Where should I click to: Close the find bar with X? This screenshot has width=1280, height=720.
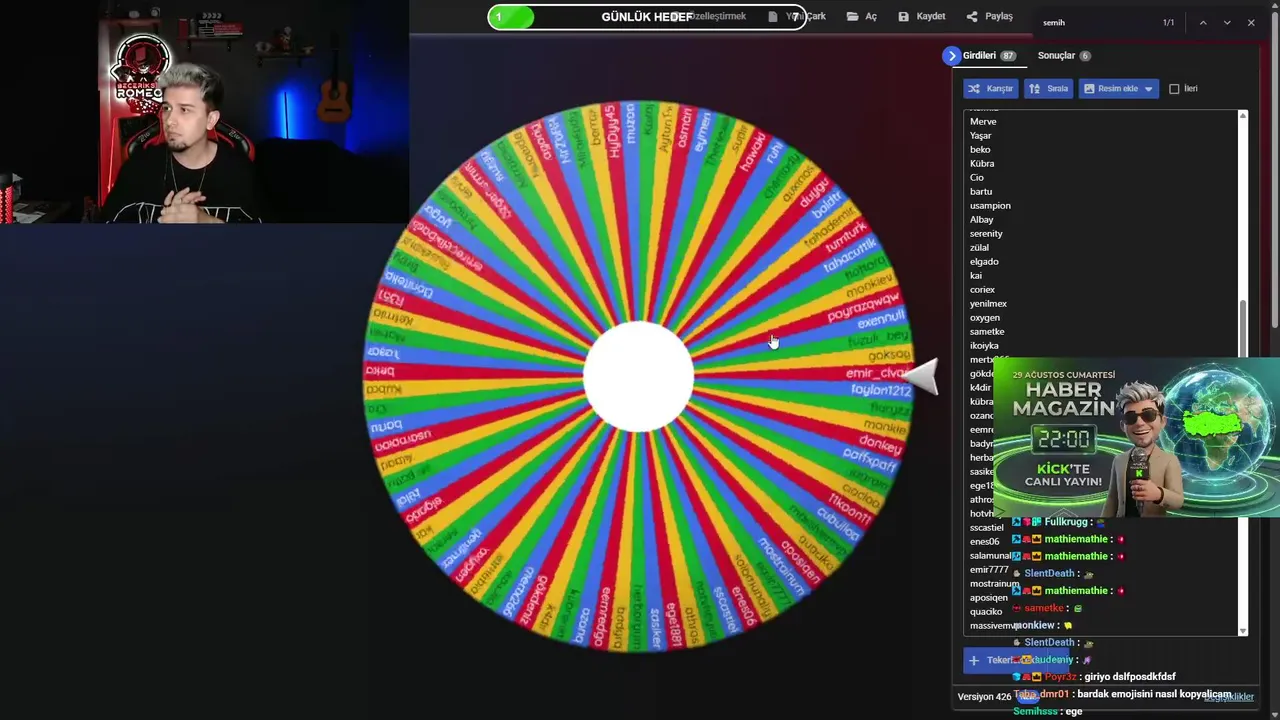[1251, 23]
